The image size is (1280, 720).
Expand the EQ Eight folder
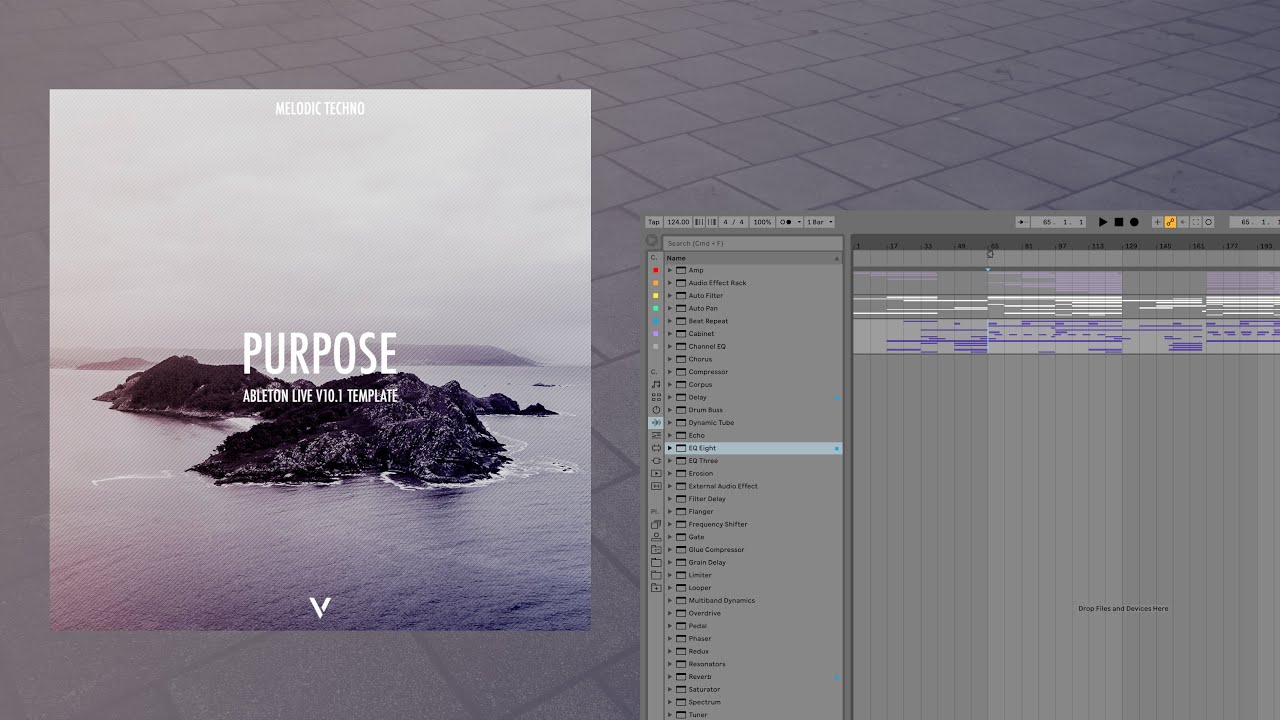coord(670,448)
